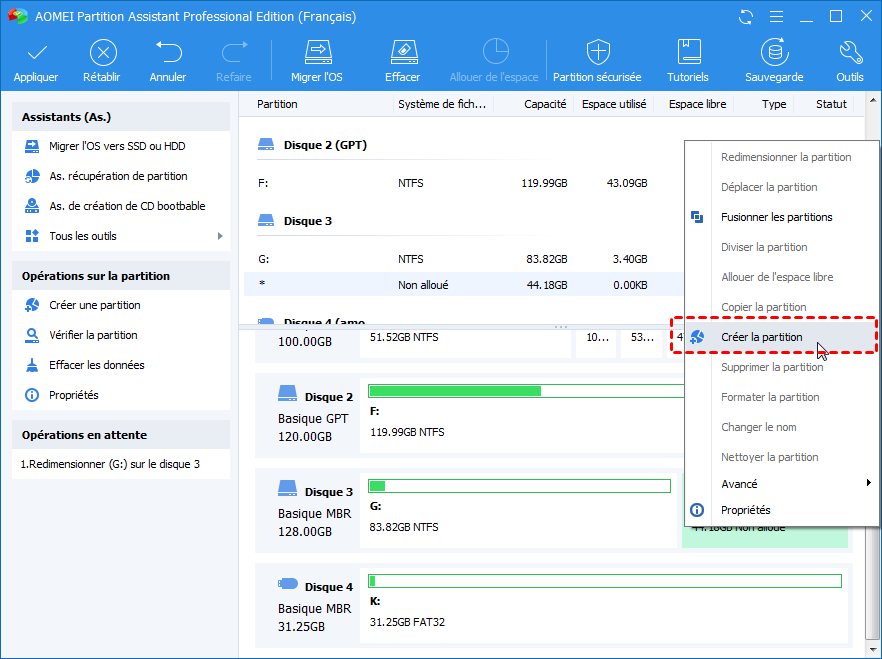The width and height of the screenshot is (882, 659).
Task: Select the Effacer disk wipe icon
Action: coord(402,53)
